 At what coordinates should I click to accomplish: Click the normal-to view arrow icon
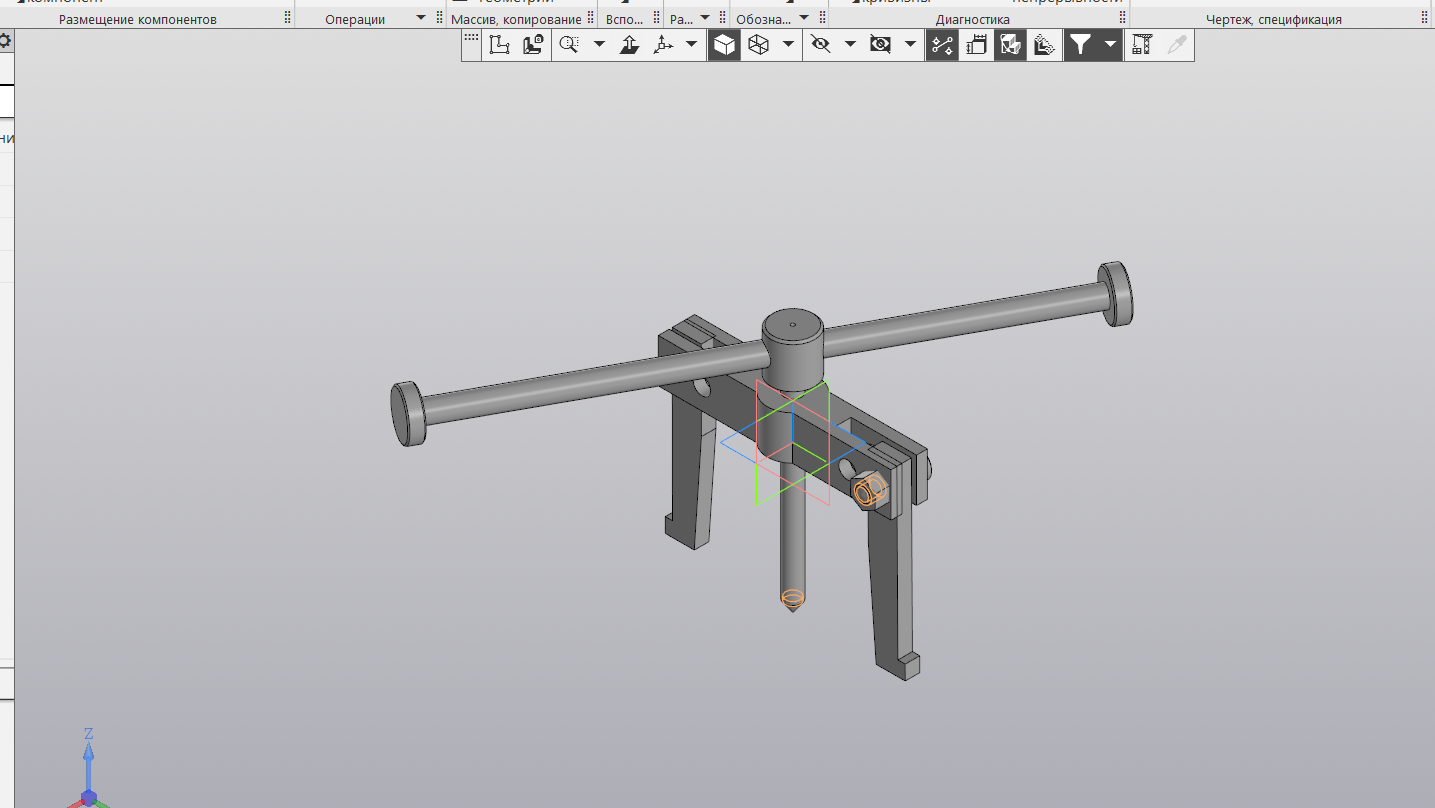click(x=629, y=44)
